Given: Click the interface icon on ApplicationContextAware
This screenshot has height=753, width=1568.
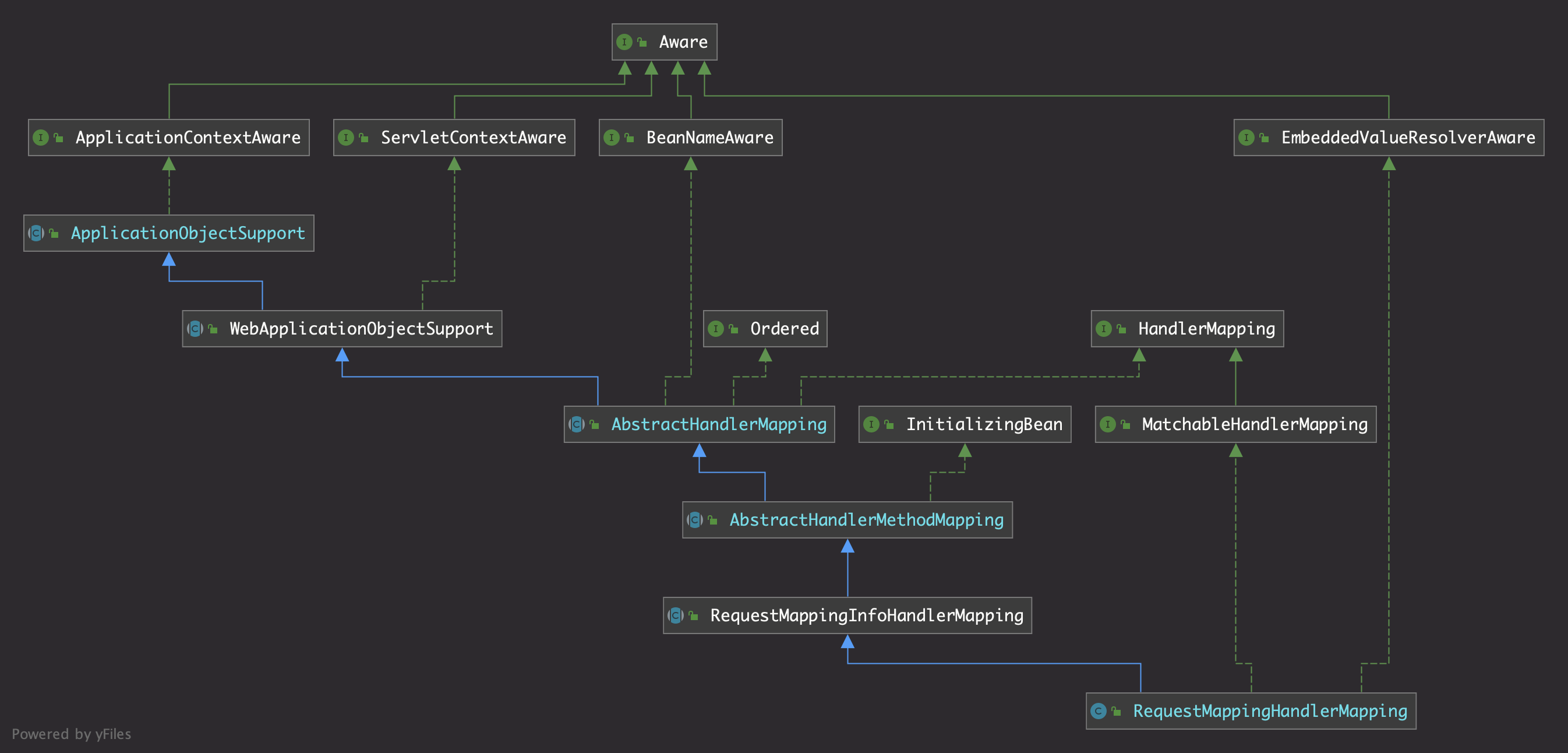Looking at the screenshot, I should click(40, 138).
